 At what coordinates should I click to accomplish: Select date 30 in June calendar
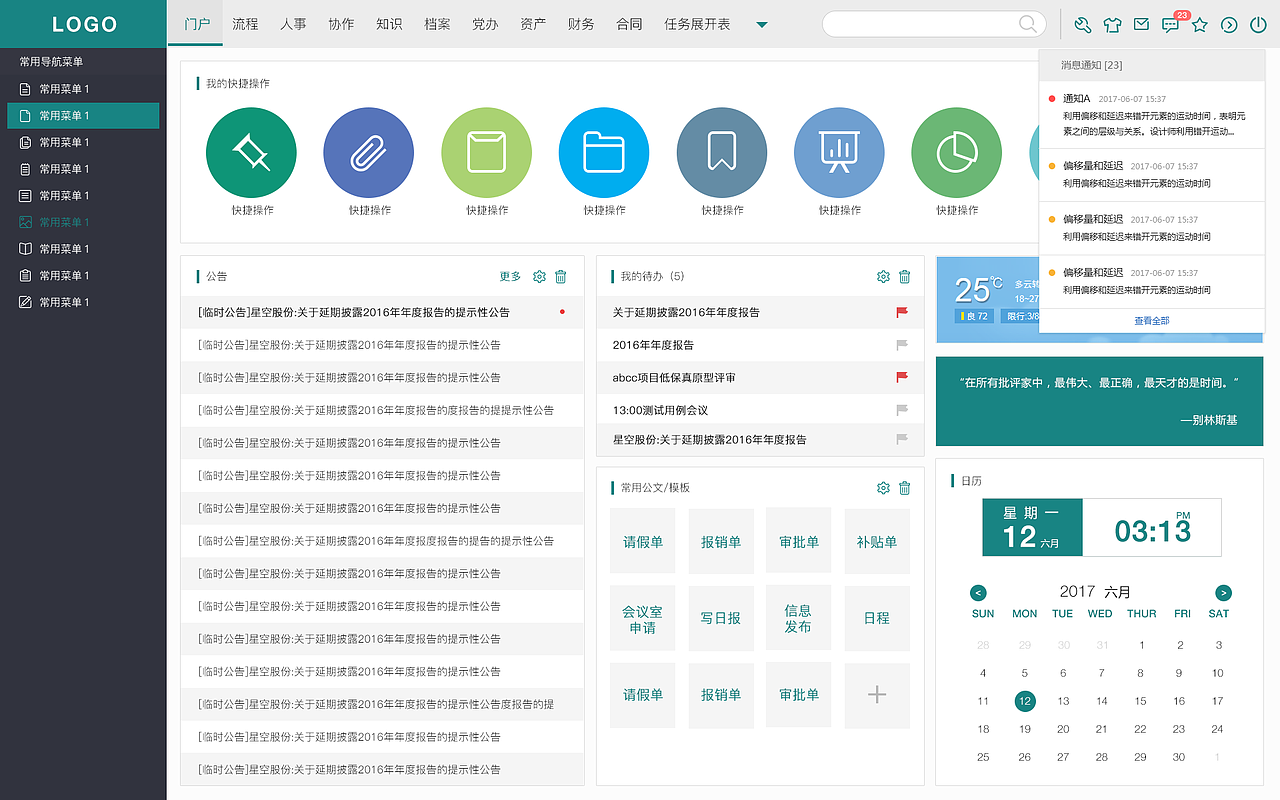[1179, 757]
